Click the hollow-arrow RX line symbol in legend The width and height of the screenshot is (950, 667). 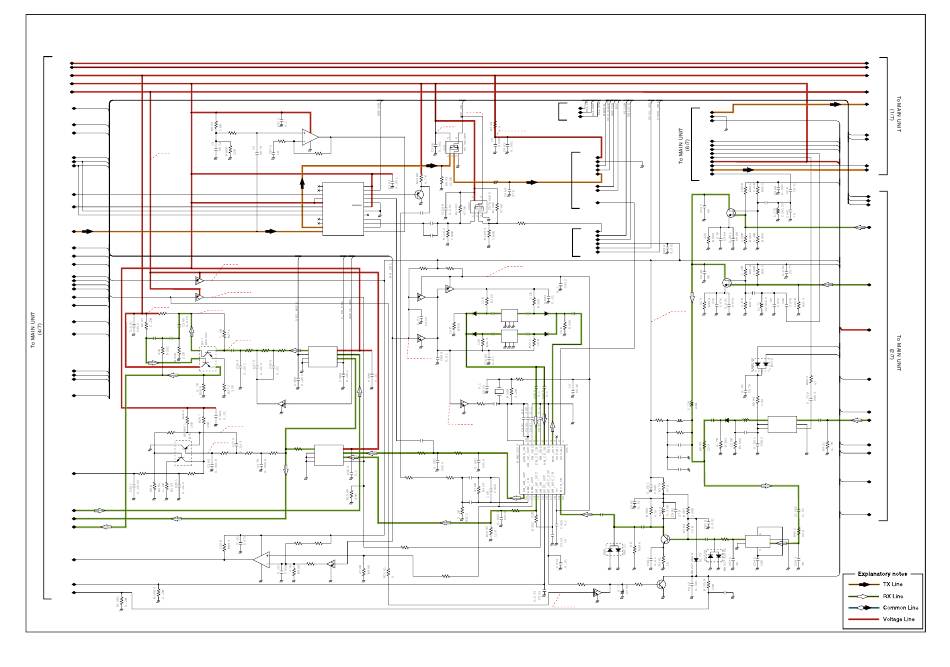coord(863,596)
